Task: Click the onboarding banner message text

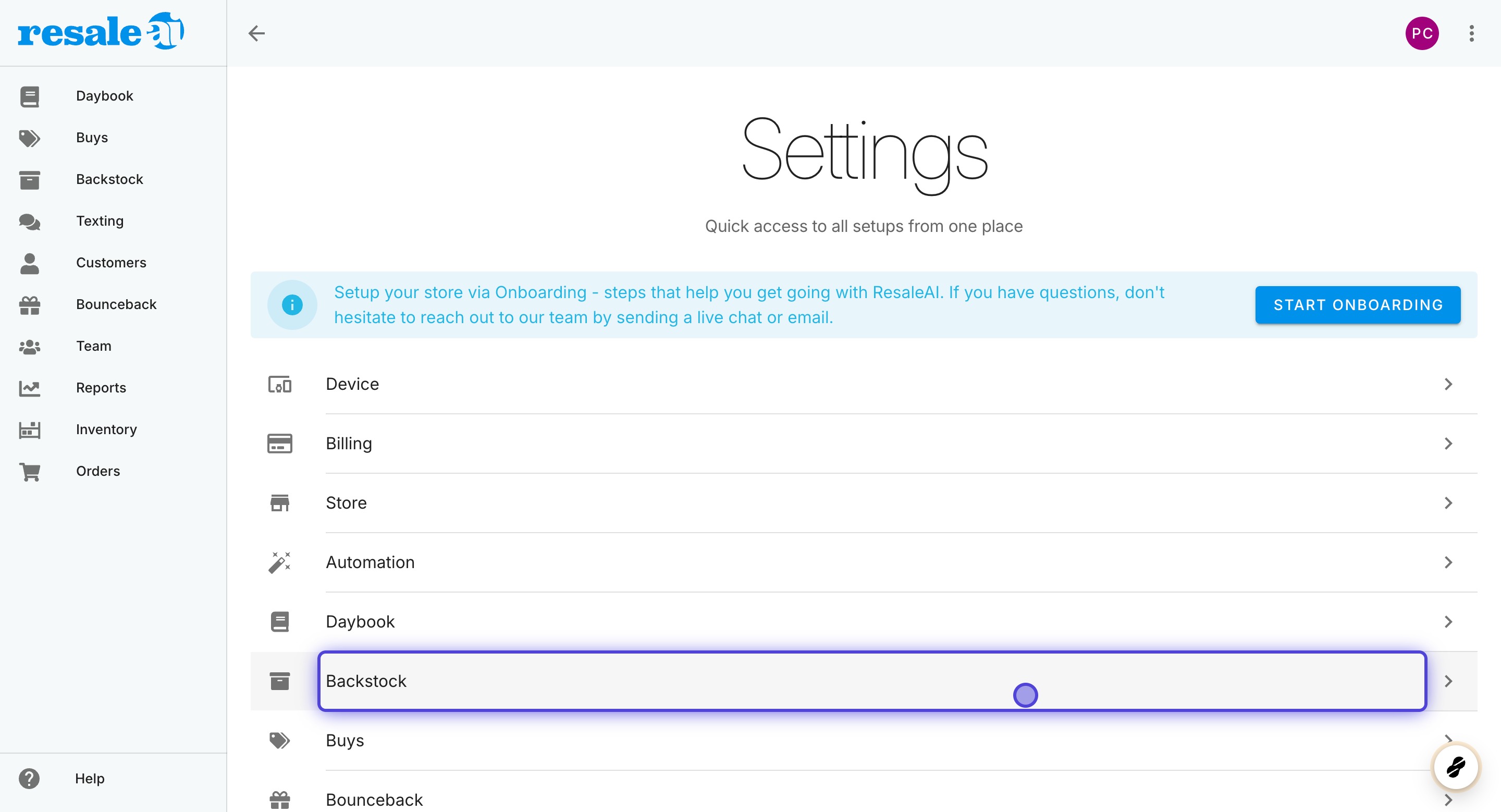Action: pyautogui.click(x=749, y=305)
